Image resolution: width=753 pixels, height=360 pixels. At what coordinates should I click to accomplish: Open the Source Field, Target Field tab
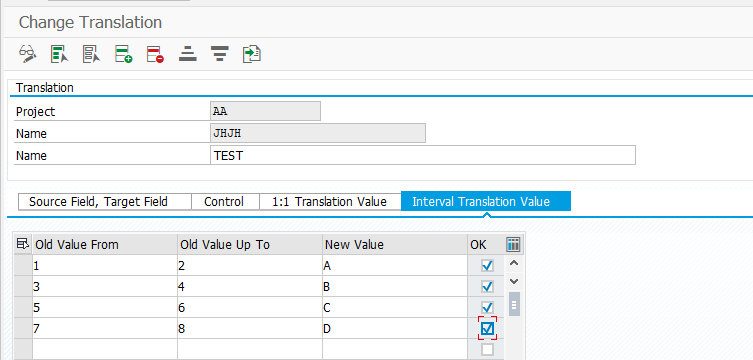[x=105, y=202]
